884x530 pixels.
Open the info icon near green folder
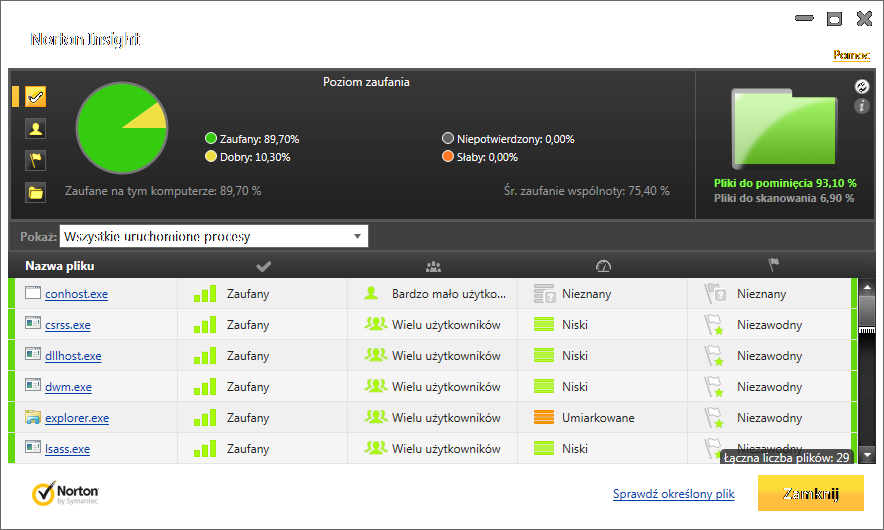(861, 105)
